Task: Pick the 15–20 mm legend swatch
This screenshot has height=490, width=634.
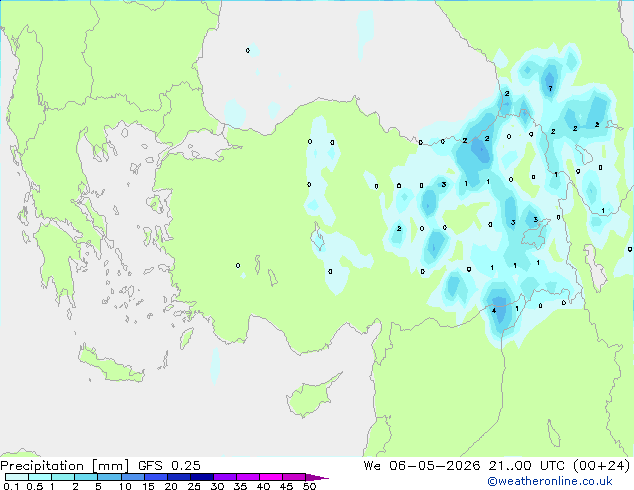Action: [x=155, y=477]
